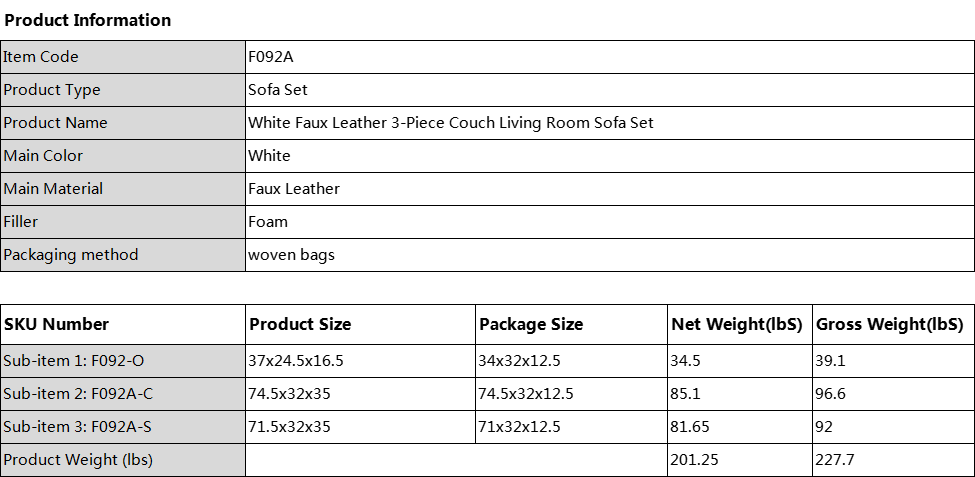Click the Sub-item 2: F092A-C cell
Viewport: 975px width, 477px height.
click(78, 394)
